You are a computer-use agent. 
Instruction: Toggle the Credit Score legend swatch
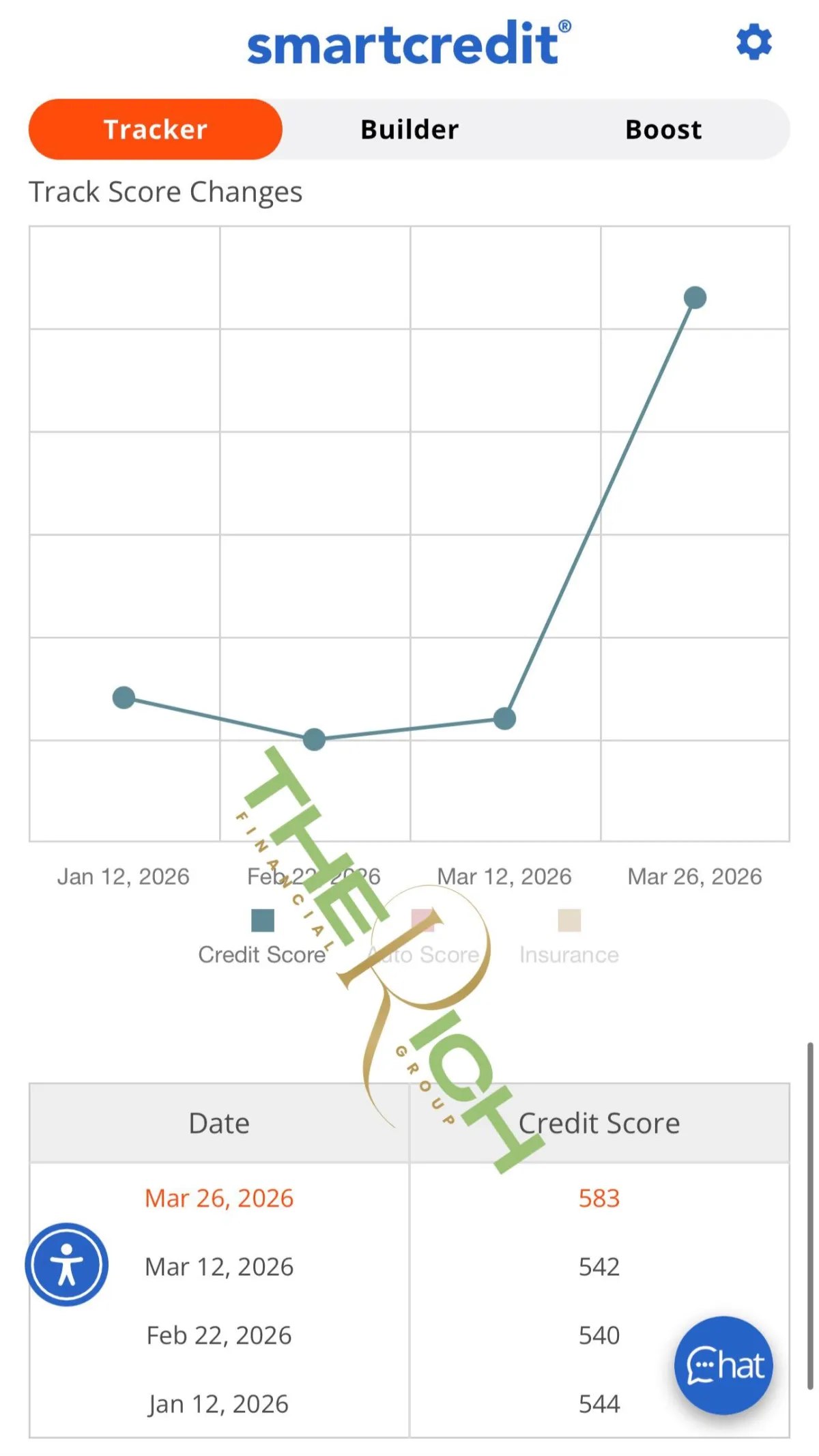[263, 920]
